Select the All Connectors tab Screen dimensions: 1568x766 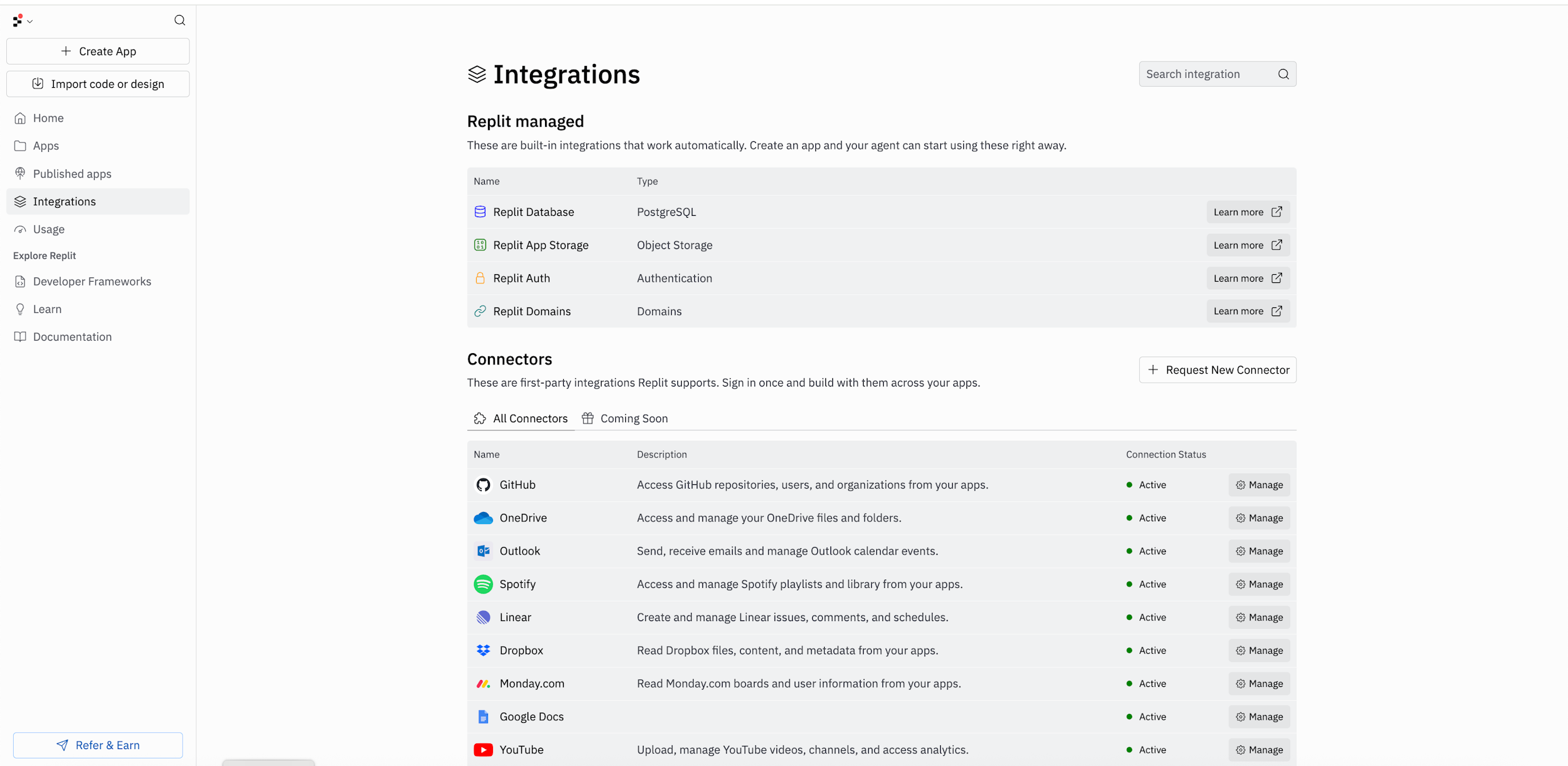click(x=521, y=418)
